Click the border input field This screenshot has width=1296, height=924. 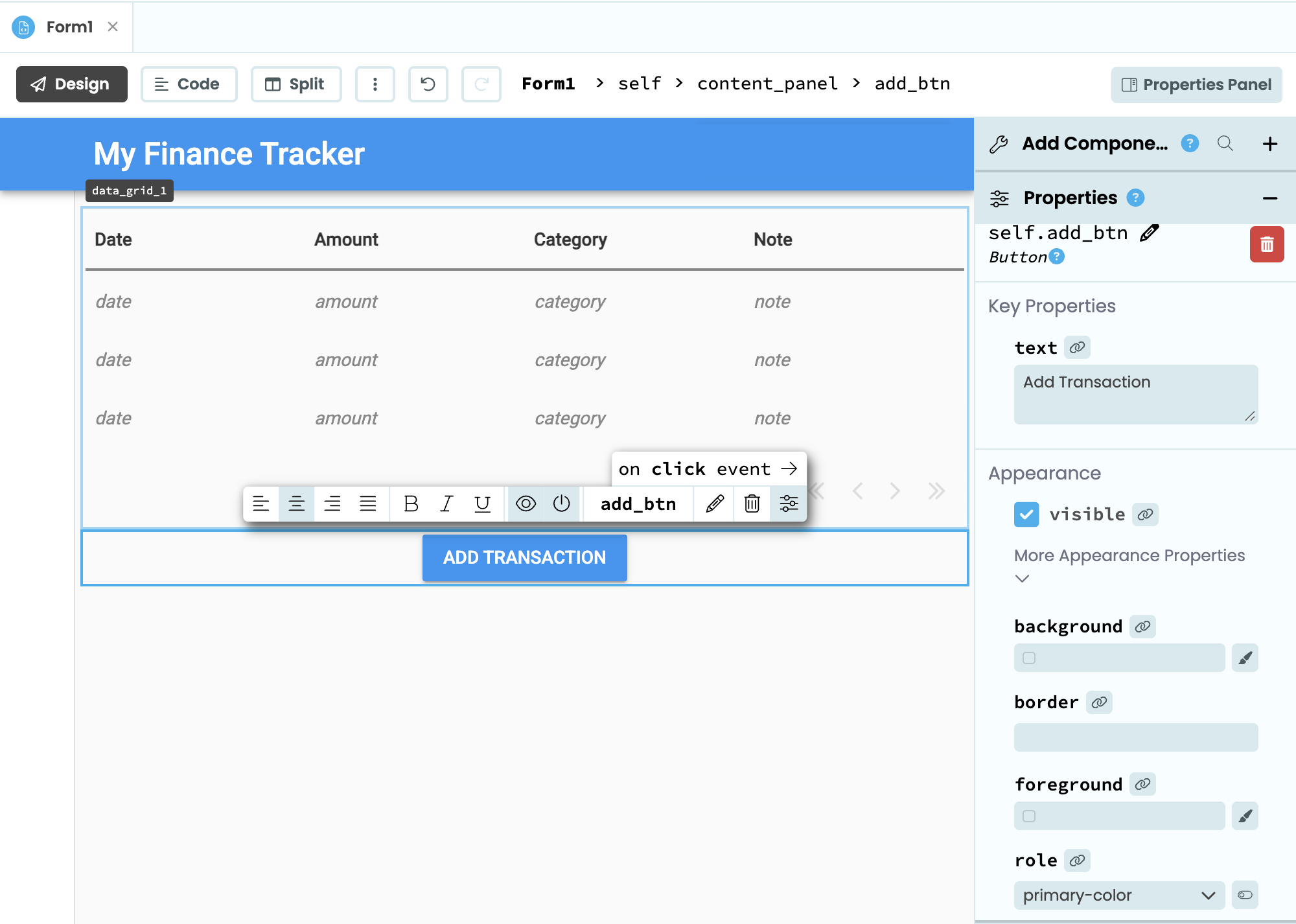(x=1136, y=737)
